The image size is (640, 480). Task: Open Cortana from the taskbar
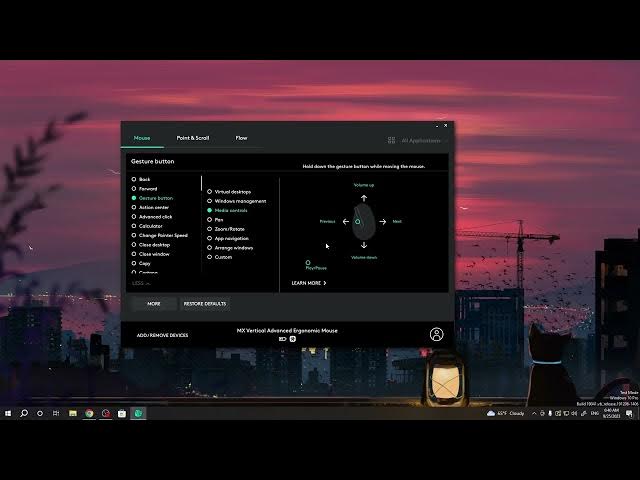pos(40,413)
